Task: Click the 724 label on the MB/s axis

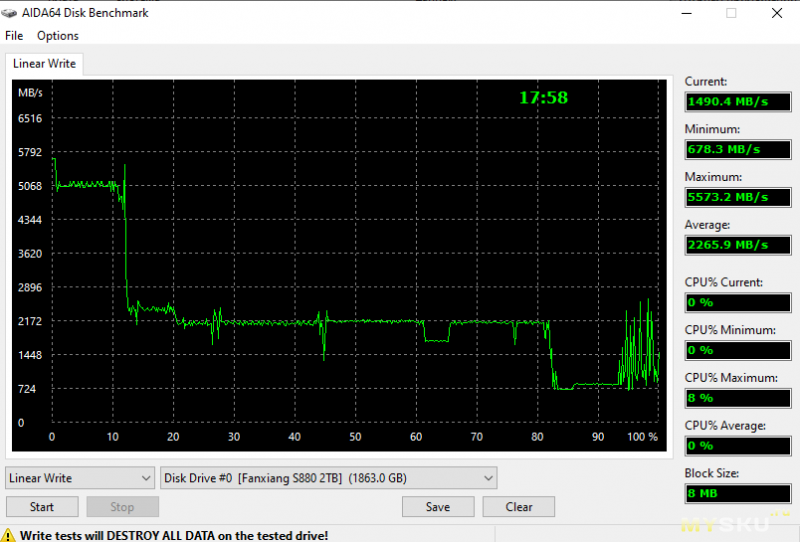Action: point(27,389)
